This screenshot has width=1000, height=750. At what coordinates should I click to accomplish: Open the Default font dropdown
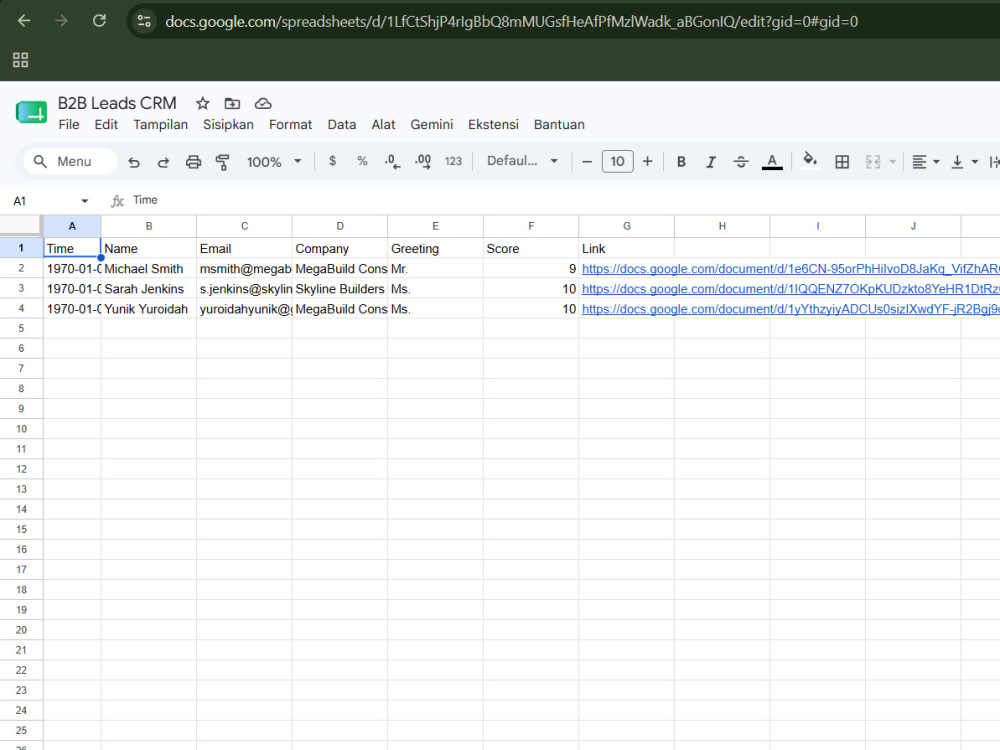pyautogui.click(x=522, y=161)
